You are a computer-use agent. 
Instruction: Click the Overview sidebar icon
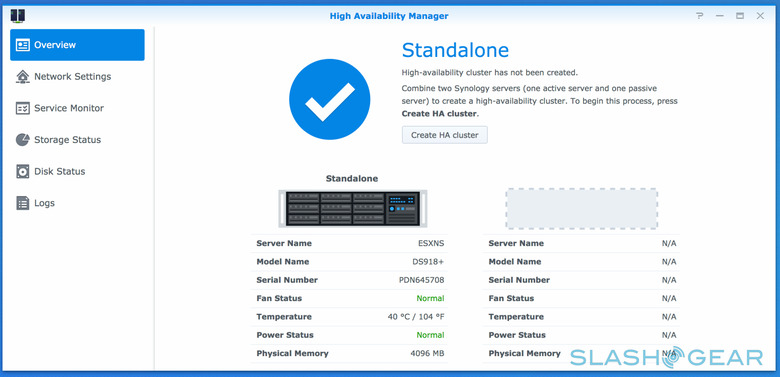[22, 45]
